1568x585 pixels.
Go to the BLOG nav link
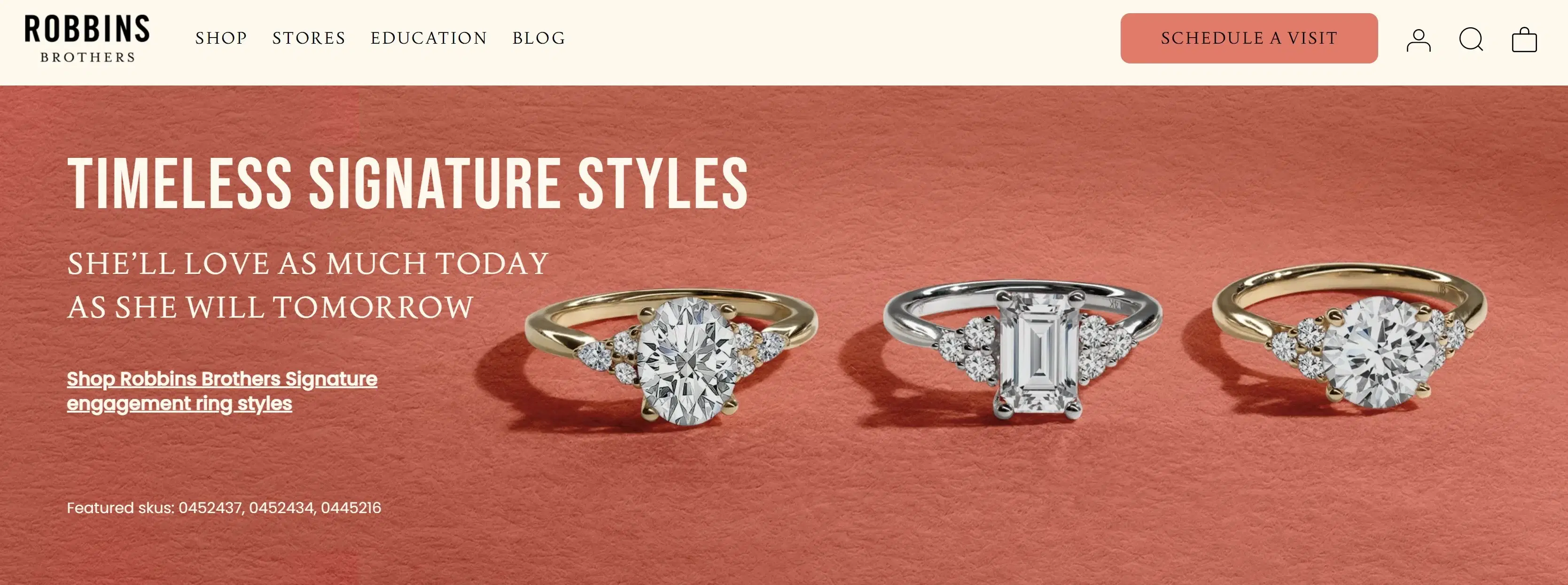[x=538, y=38]
